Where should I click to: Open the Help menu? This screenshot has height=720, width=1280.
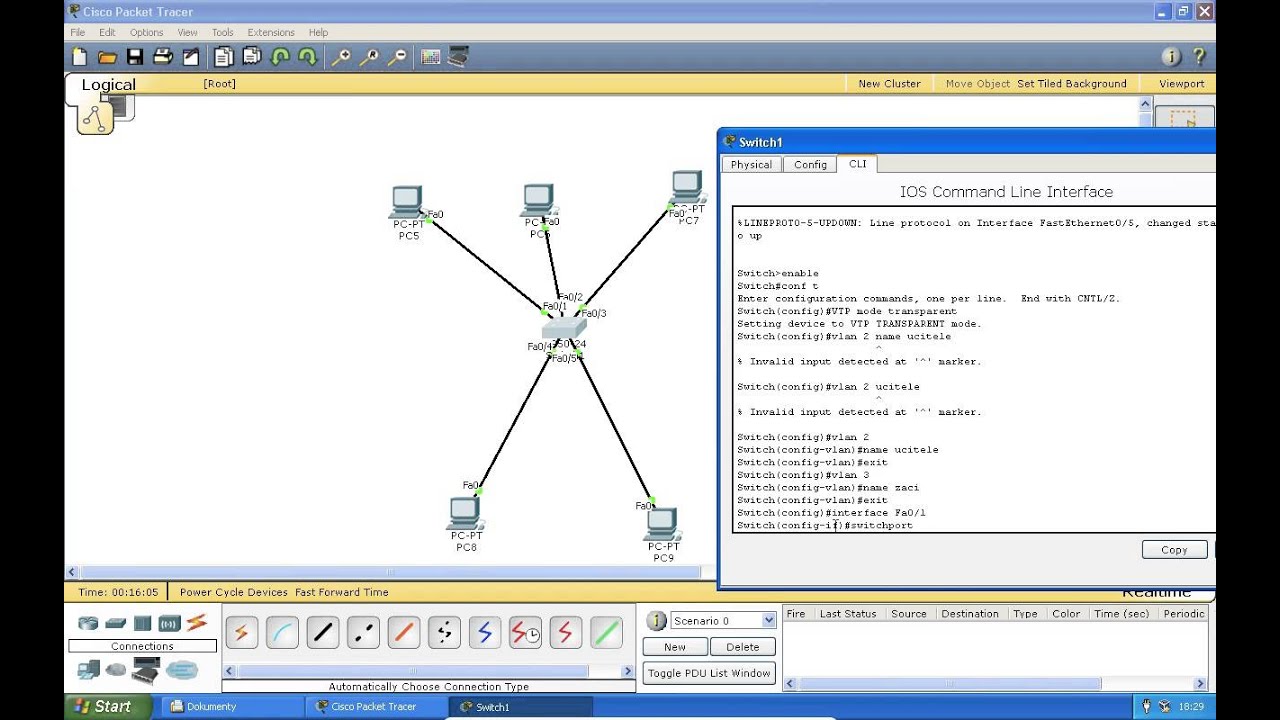(x=318, y=32)
